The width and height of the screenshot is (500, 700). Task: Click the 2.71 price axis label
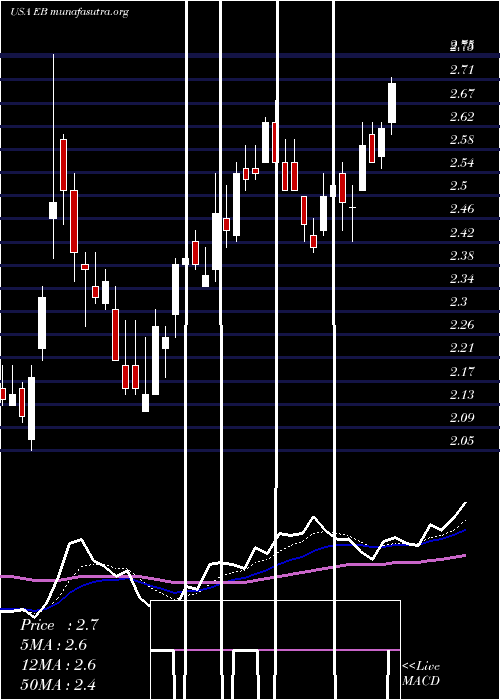point(462,70)
